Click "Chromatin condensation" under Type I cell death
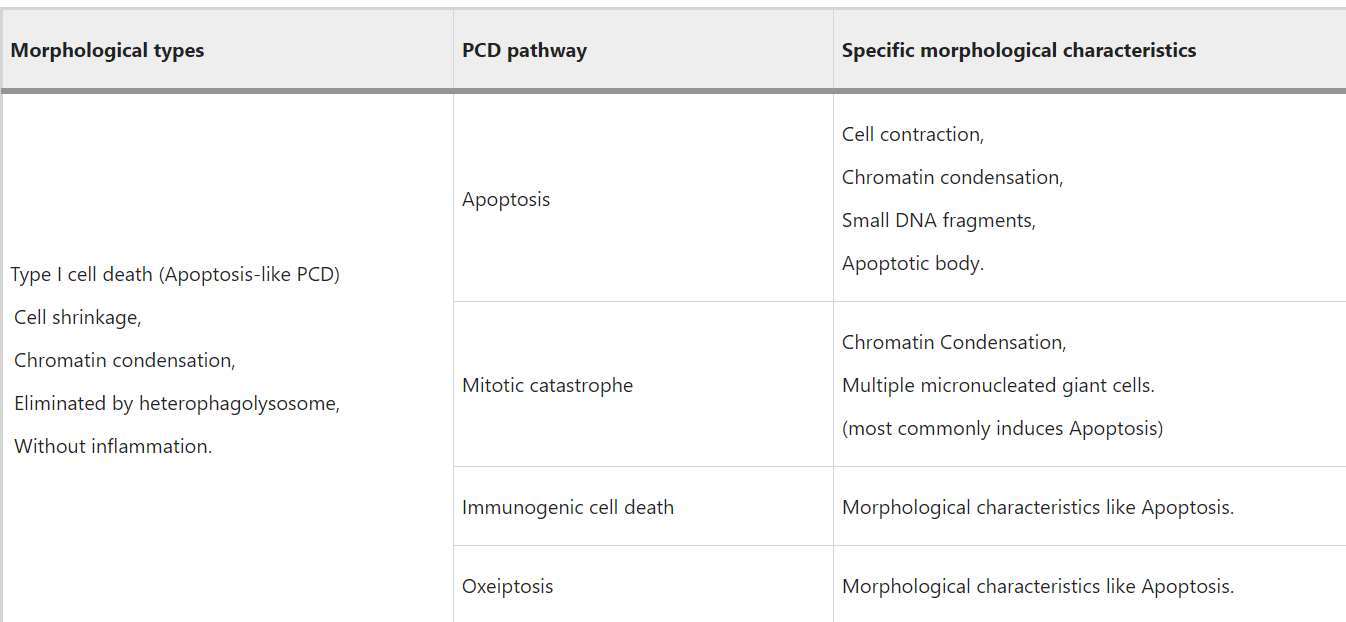The width and height of the screenshot is (1346, 622). coord(124,361)
